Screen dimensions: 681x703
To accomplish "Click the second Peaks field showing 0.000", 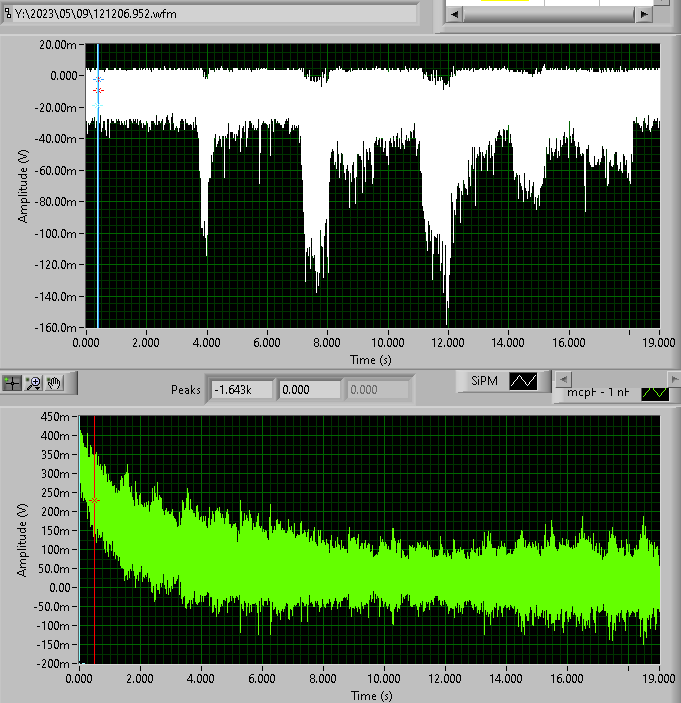I will coord(309,390).
